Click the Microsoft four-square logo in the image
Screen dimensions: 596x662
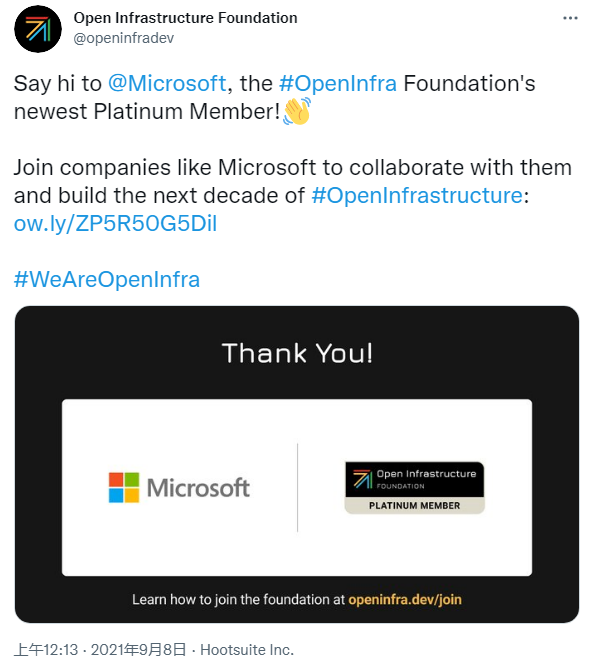(124, 488)
